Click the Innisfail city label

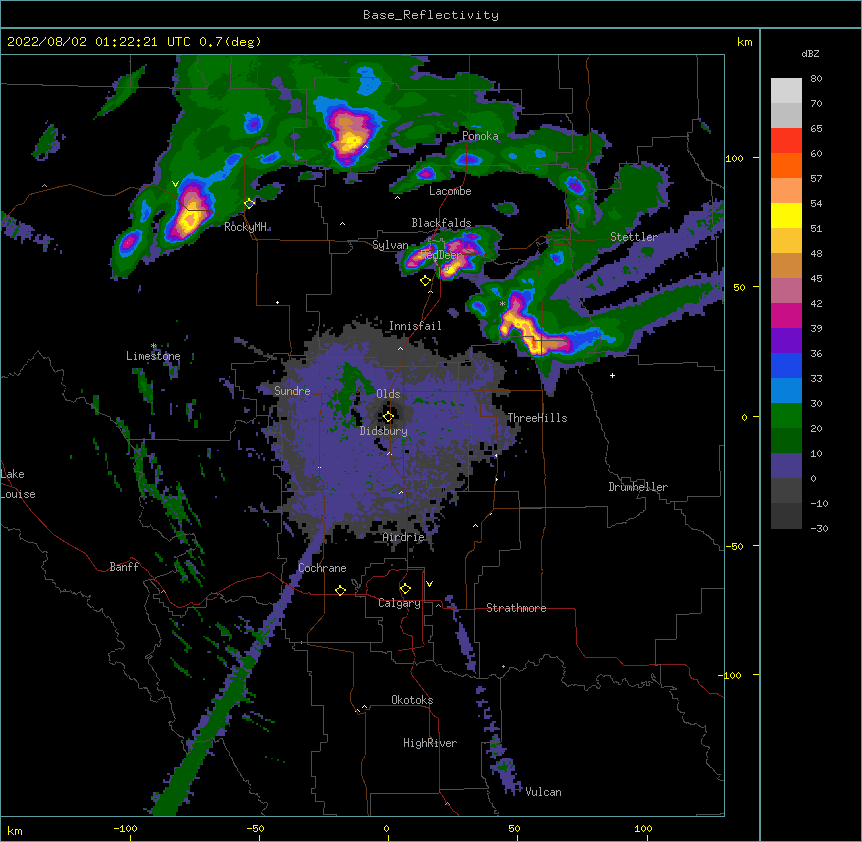tap(415, 326)
